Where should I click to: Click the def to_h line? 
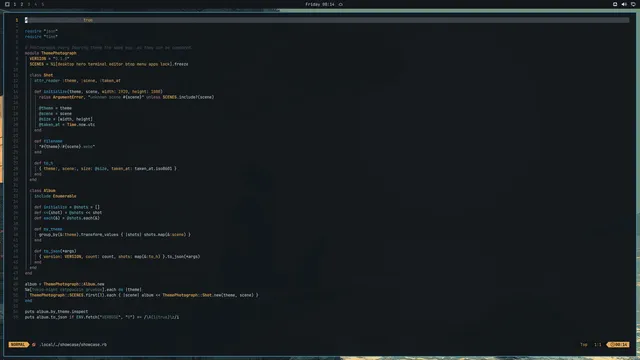pos(44,163)
